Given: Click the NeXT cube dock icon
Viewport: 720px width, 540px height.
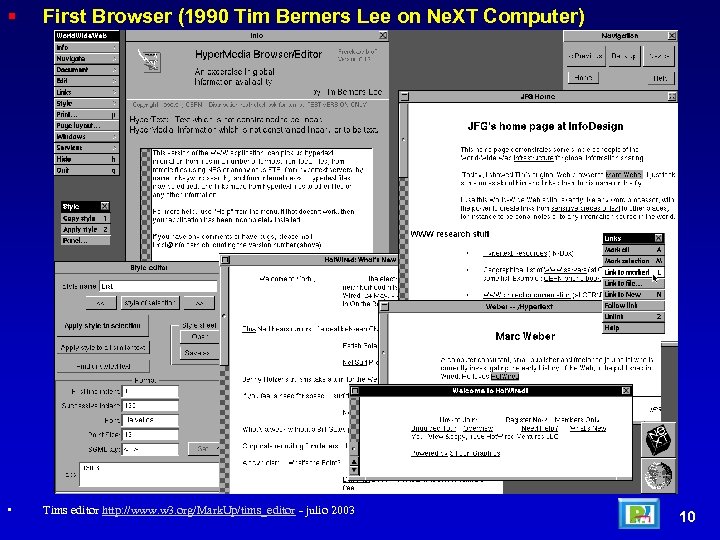Looking at the screenshot, I should click(x=658, y=440).
